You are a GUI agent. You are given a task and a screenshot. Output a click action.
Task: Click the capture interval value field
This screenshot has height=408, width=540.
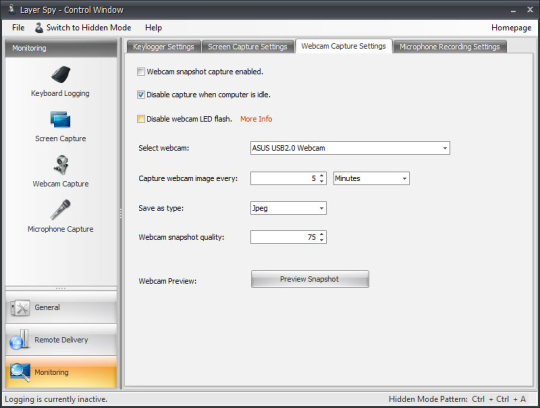click(x=284, y=178)
